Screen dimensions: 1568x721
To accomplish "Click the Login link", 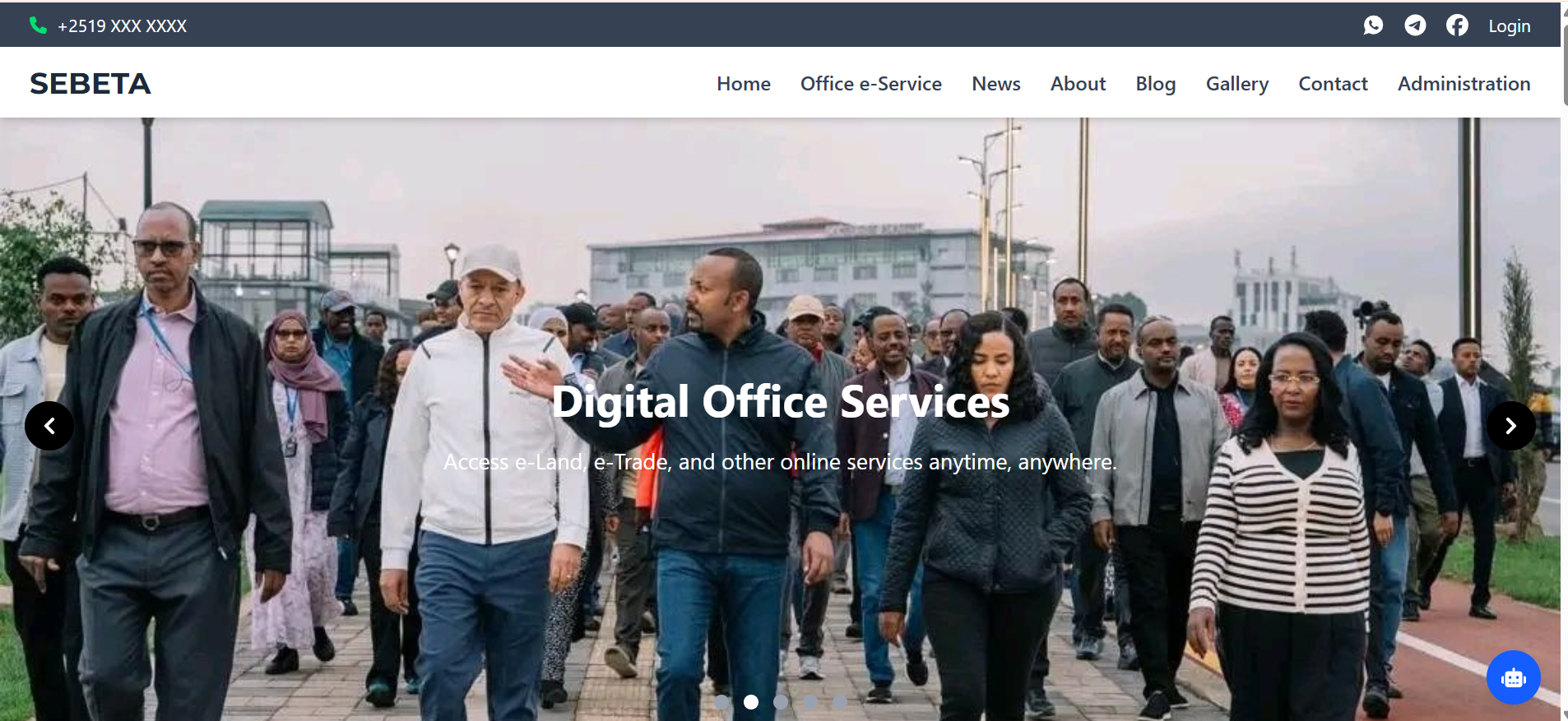I will point(1509,26).
